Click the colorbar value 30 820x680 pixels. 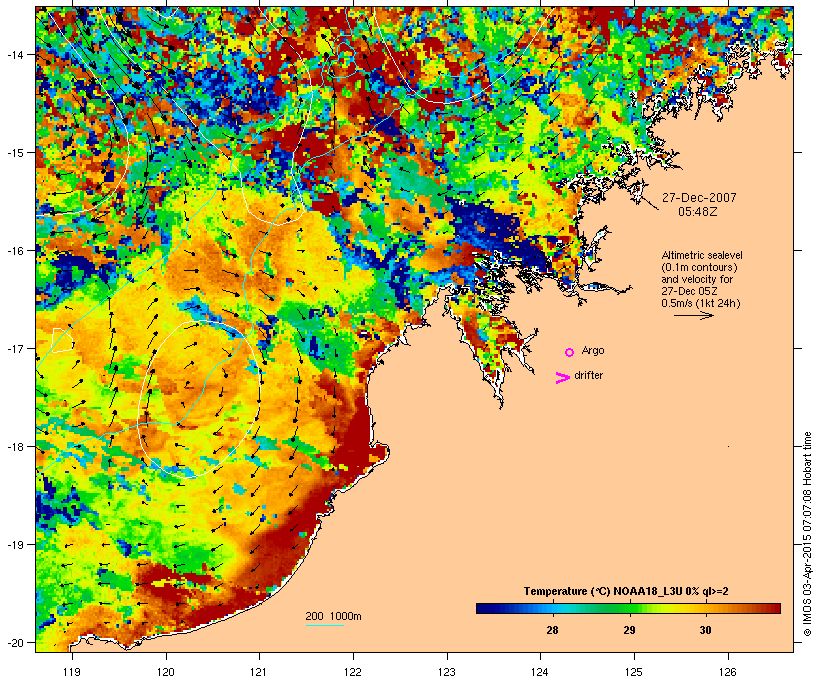coord(705,630)
